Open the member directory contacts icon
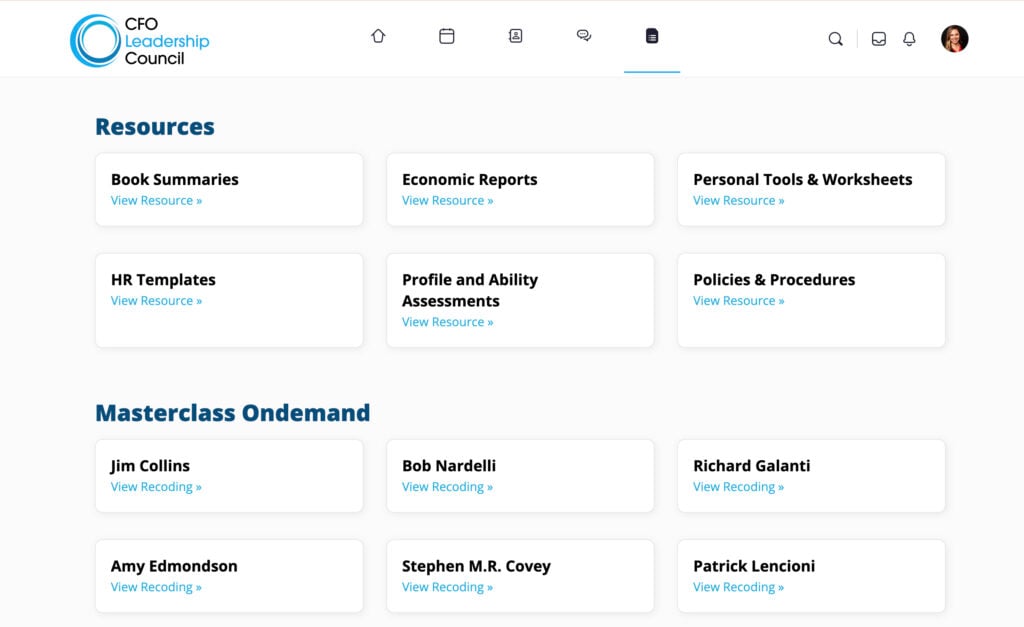 point(515,36)
